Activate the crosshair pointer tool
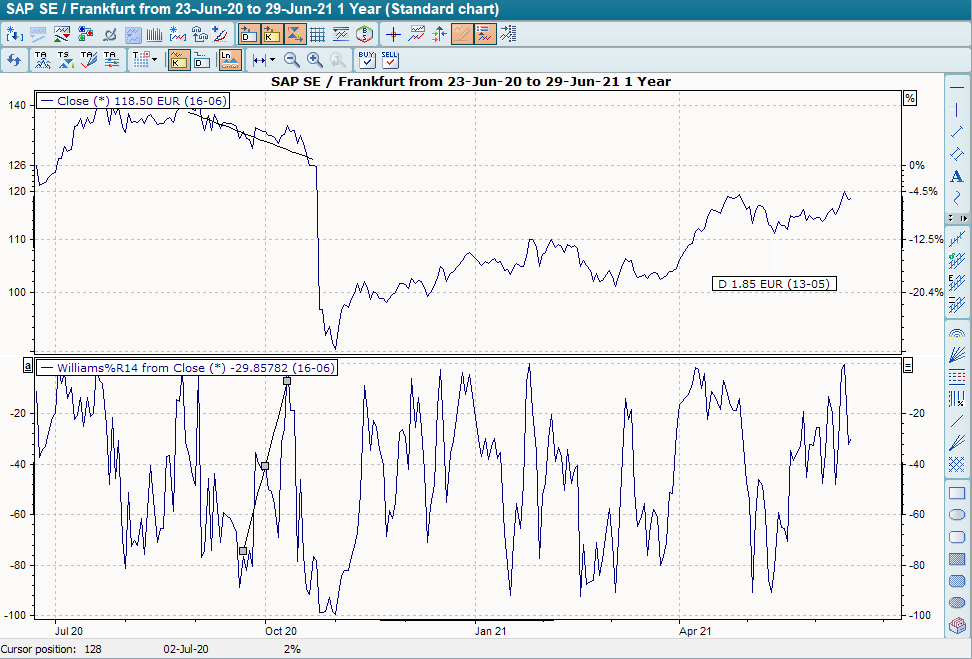 pyautogui.click(x=394, y=33)
